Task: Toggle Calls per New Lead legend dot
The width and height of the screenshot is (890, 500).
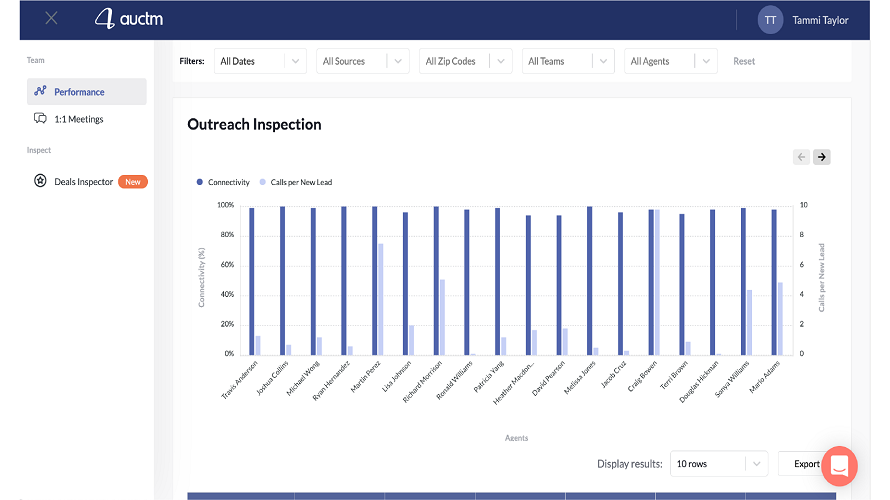Action: [x=262, y=182]
